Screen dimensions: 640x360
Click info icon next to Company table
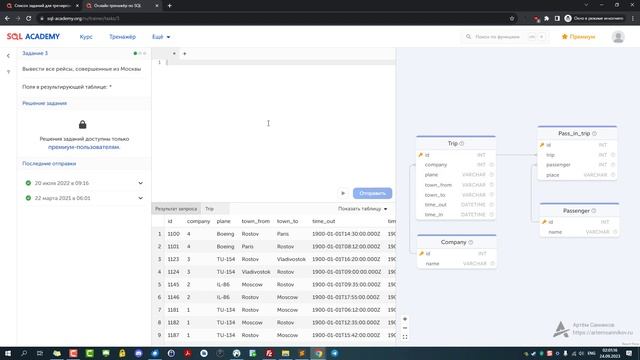click(471, 242)
